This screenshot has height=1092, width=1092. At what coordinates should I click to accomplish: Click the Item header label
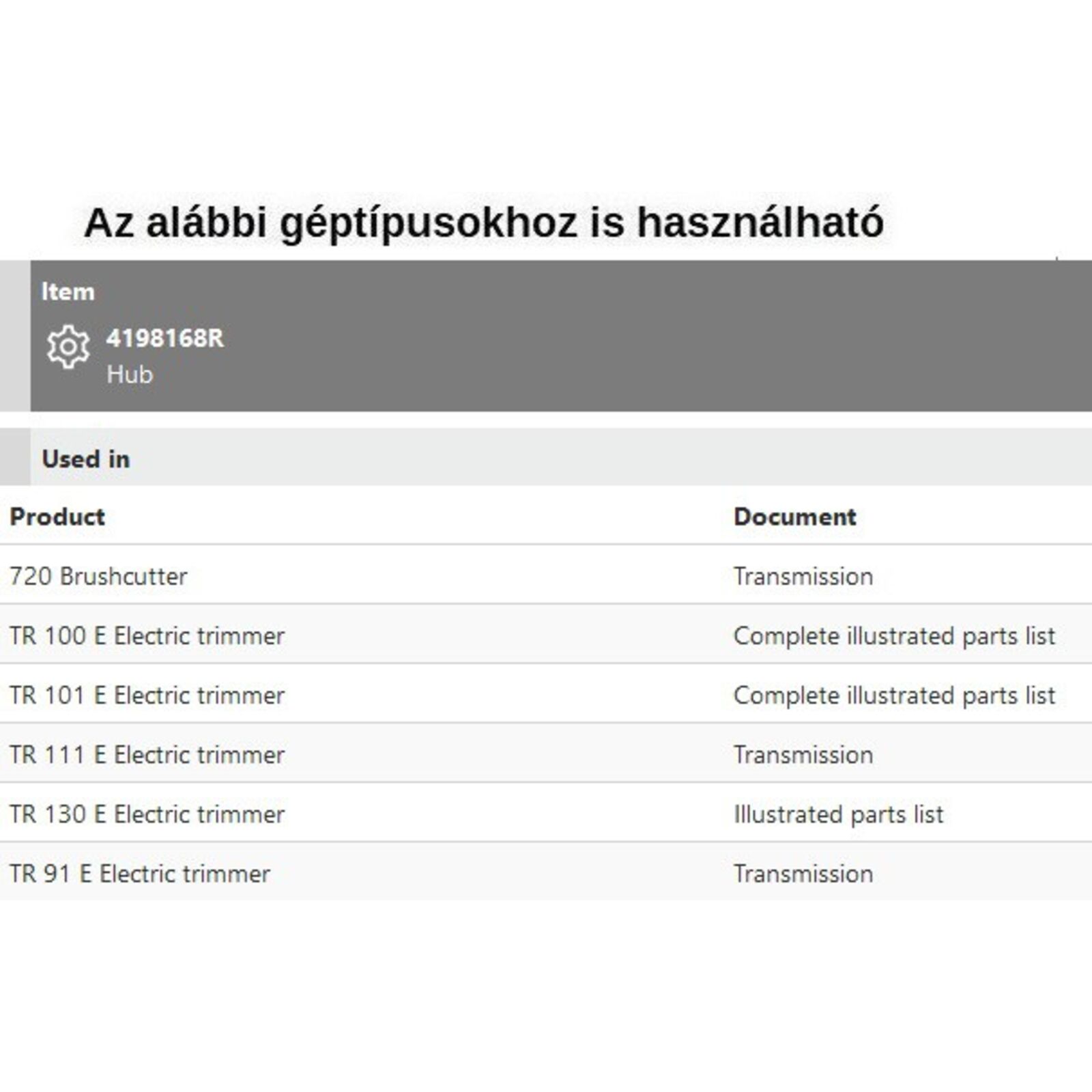point(68,291)
